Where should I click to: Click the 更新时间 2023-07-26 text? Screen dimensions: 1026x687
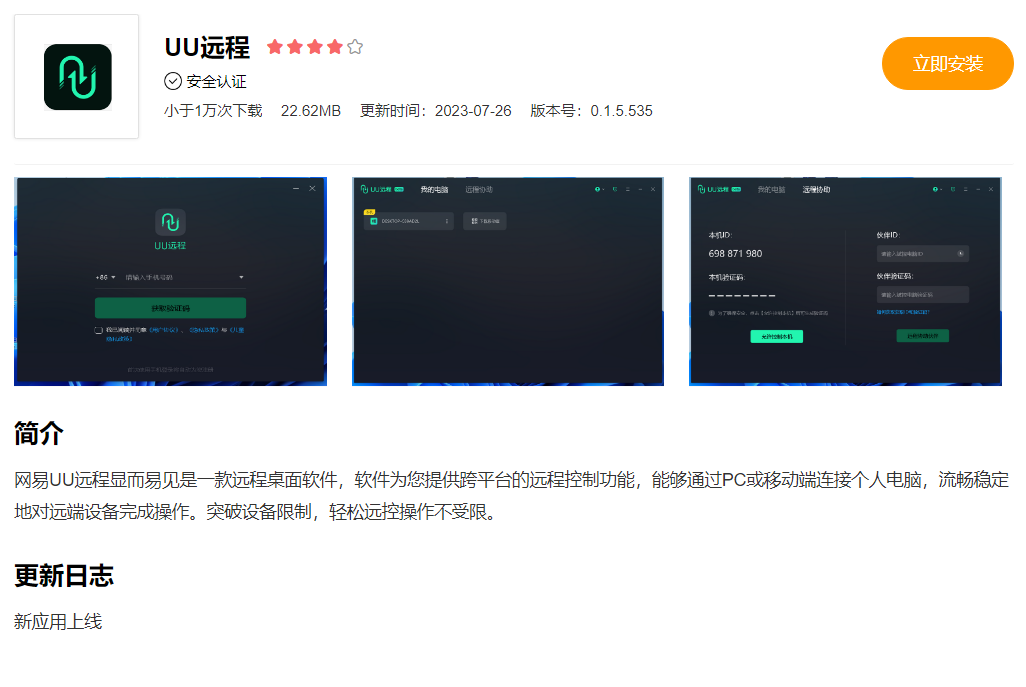coord(436,111)
